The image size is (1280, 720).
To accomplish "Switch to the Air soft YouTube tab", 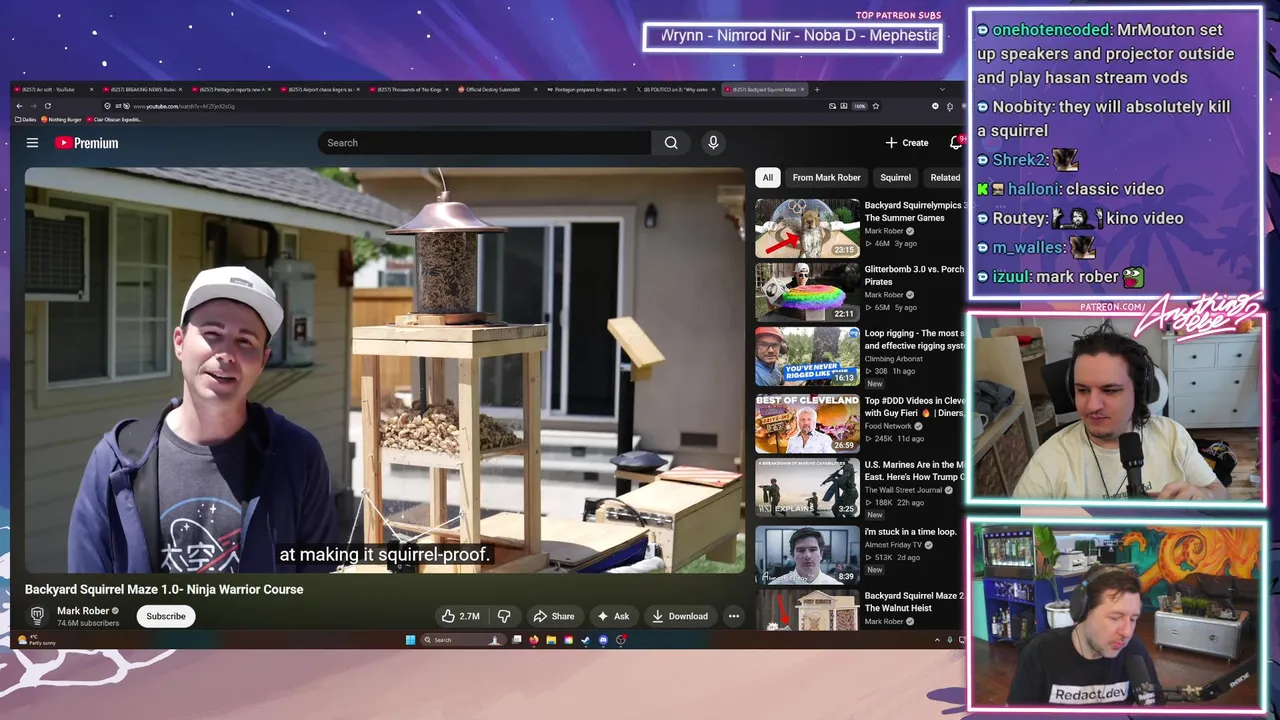I will [x=53, y=89].
